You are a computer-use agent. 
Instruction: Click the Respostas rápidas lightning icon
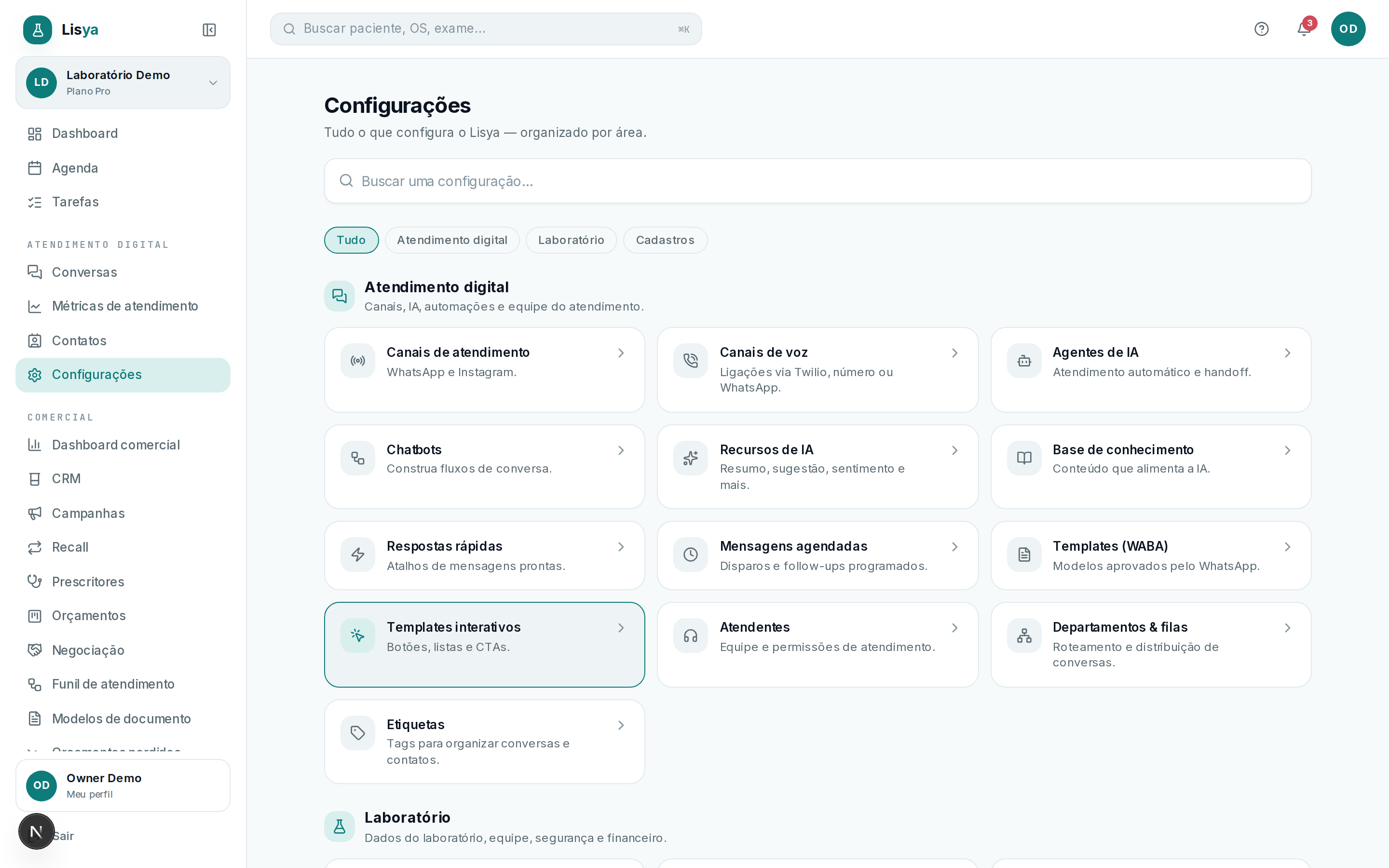click(357, 555)
